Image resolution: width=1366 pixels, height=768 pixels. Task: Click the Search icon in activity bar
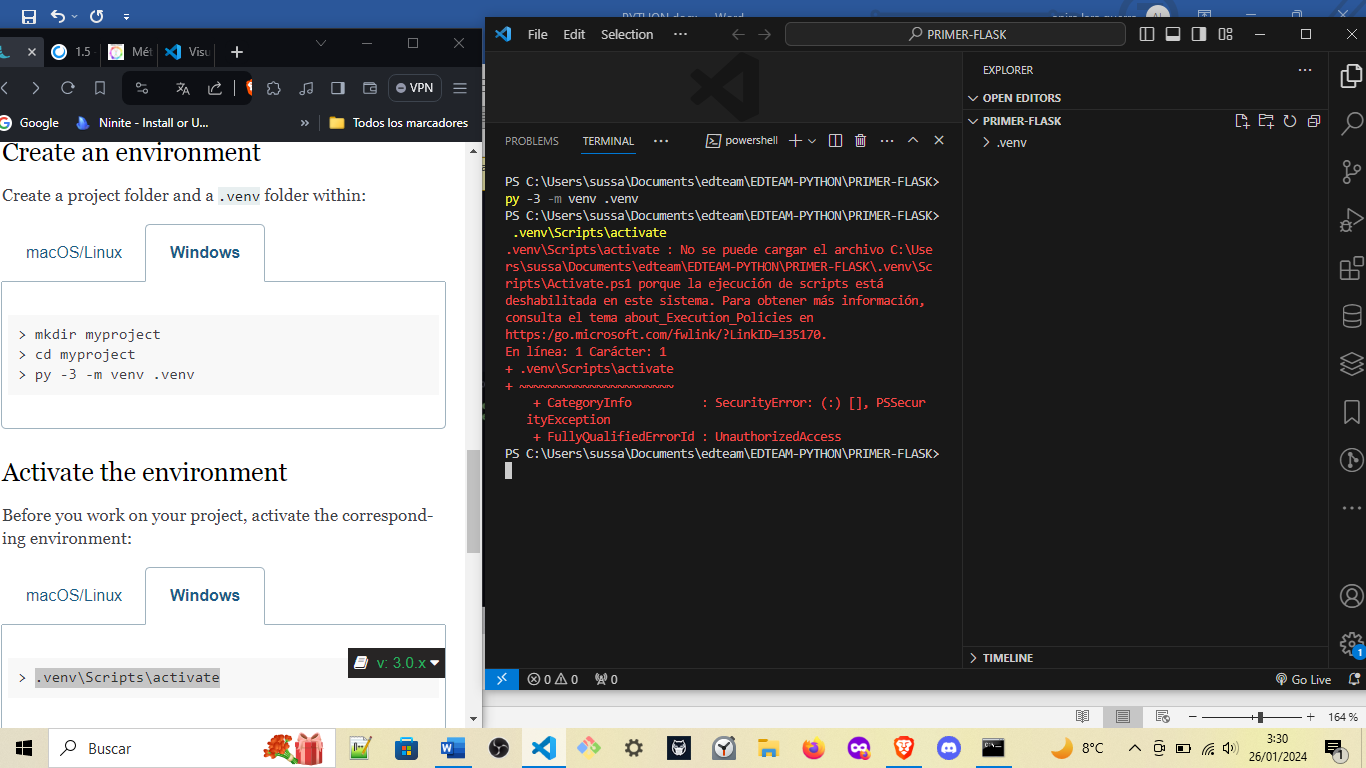click(x=1351, y=124)
